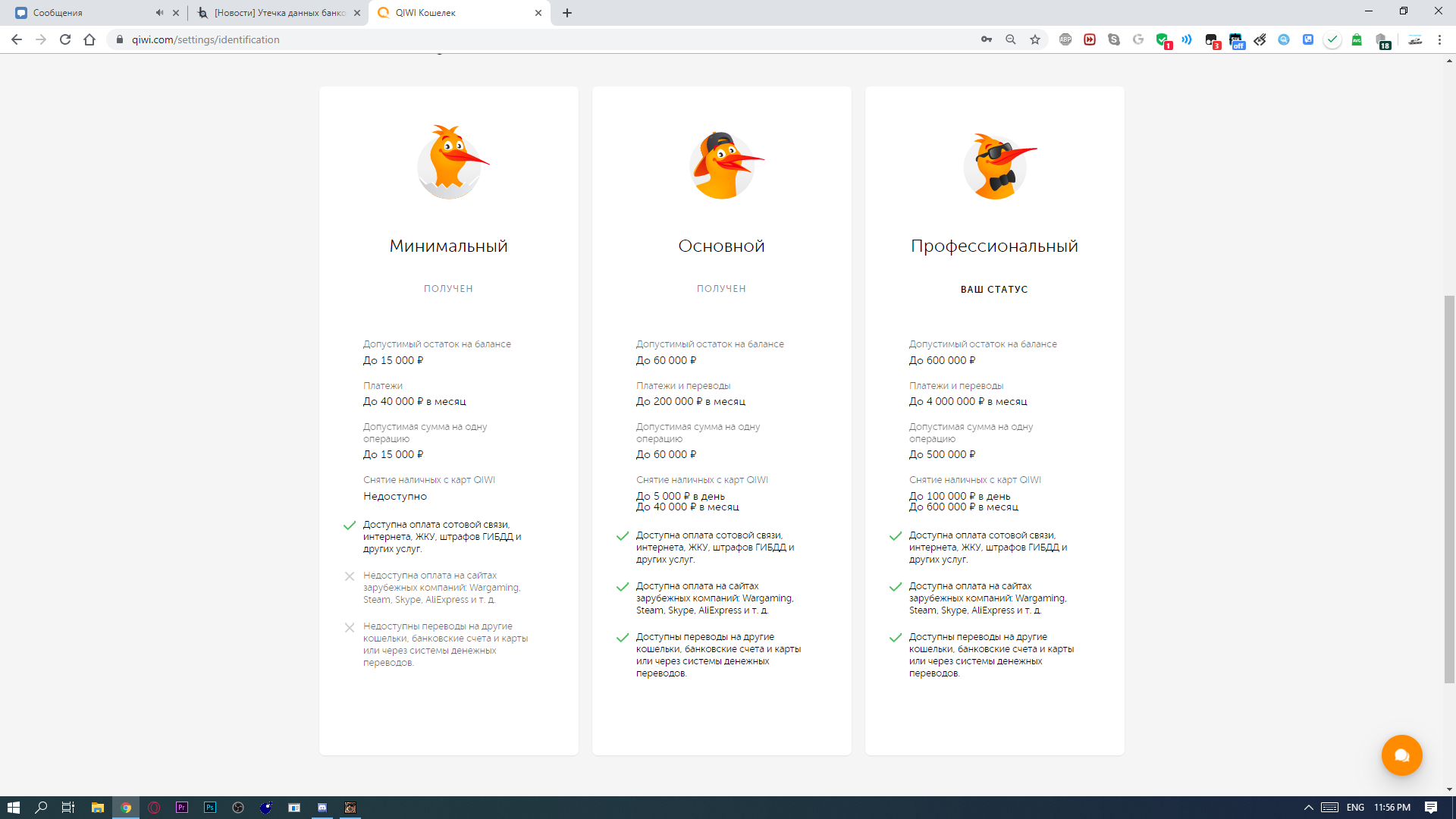Open the Windows notification center

pos(1431,808)
